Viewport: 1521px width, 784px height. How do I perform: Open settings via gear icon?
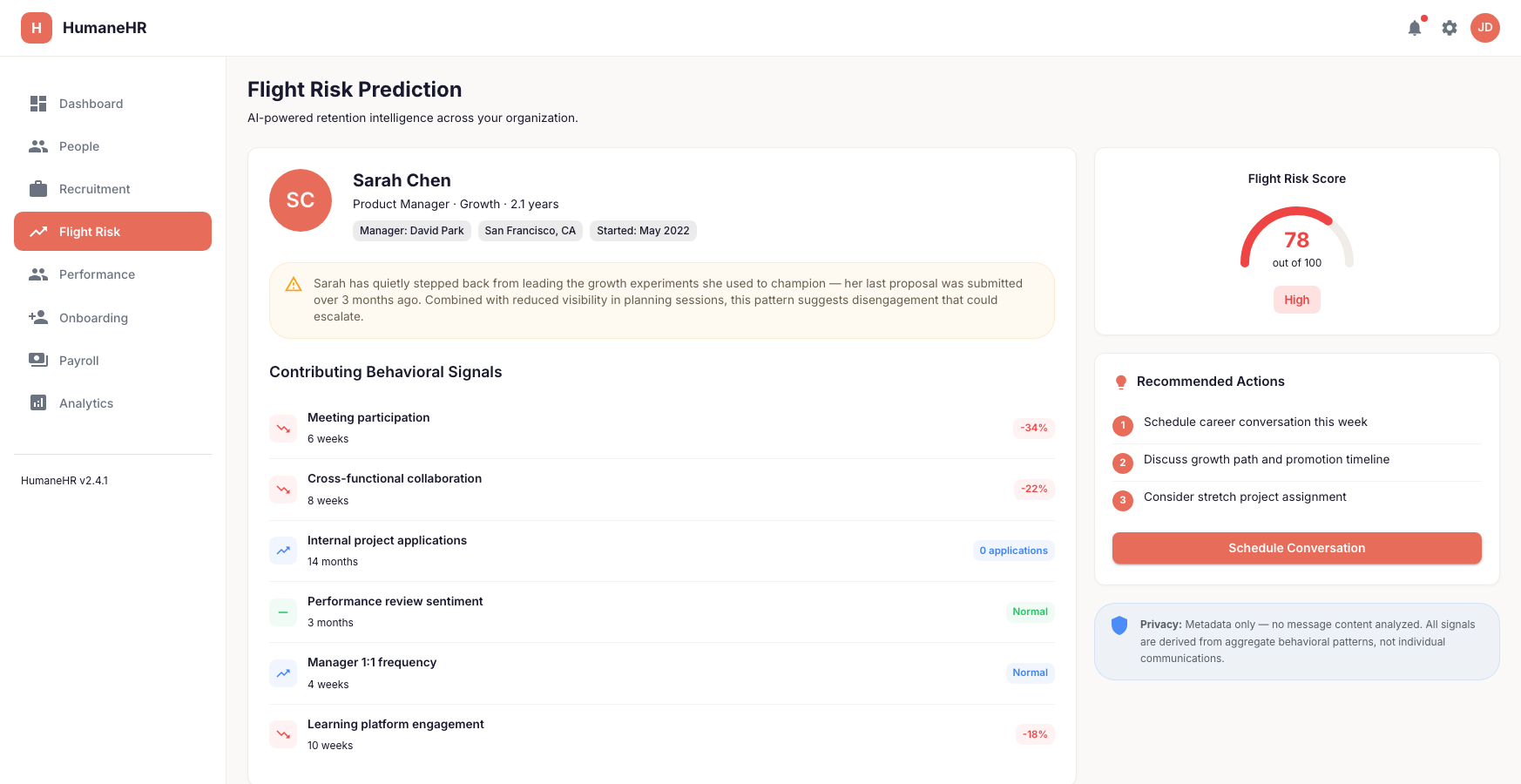1450,28
